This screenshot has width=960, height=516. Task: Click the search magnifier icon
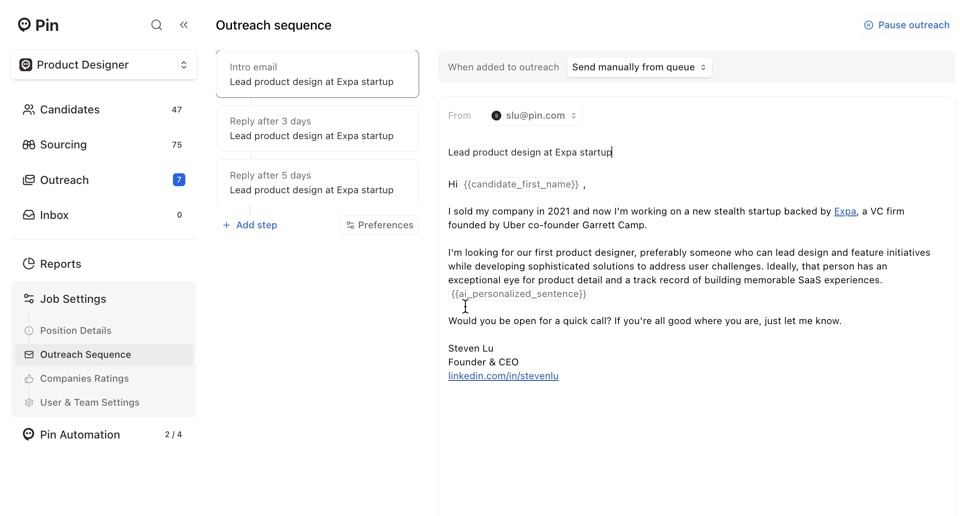tap(157, 25)
